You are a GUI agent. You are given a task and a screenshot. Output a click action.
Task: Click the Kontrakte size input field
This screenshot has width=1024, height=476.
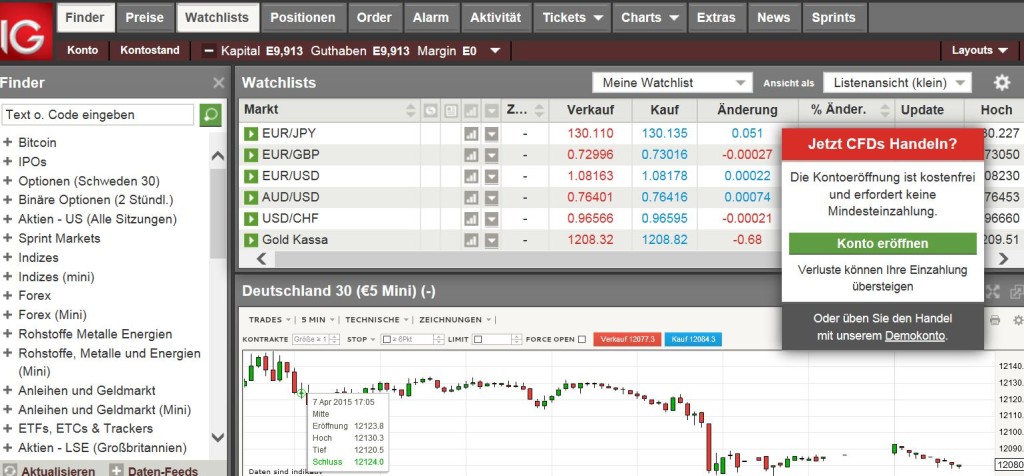(x=311, y=340)
